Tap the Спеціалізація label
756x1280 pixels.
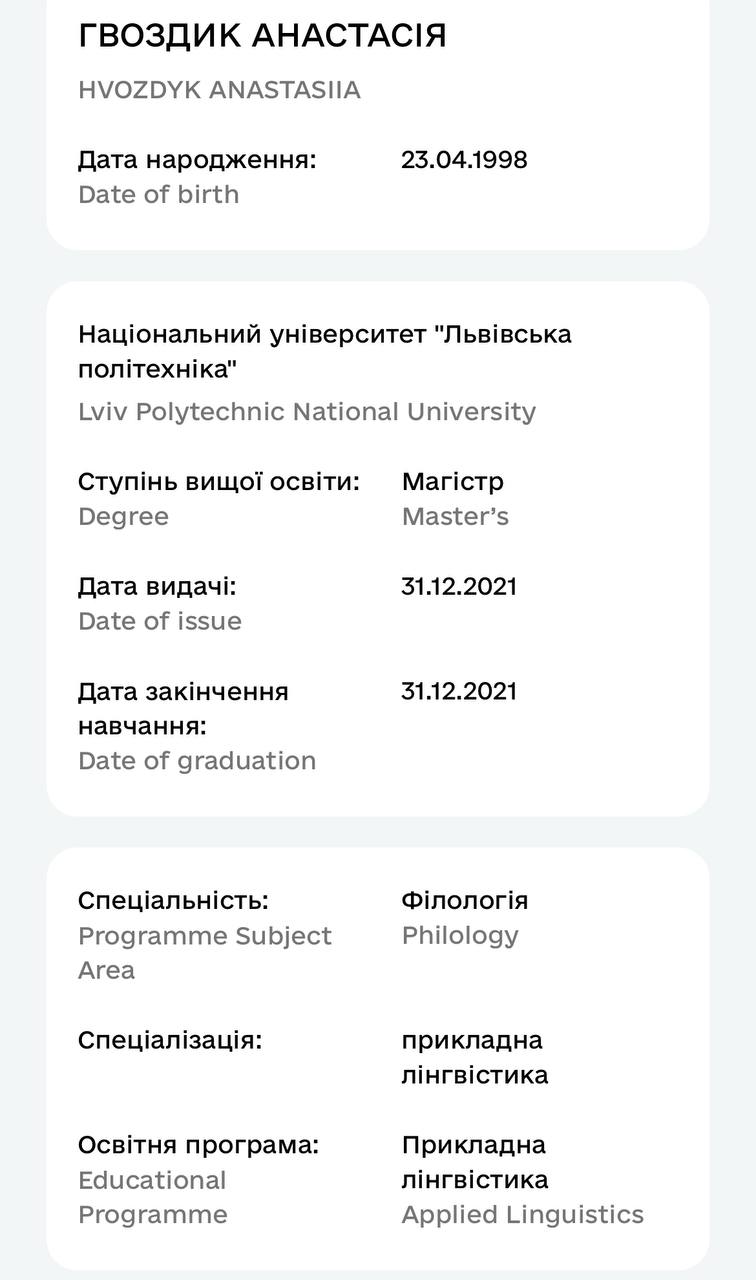(170, 1040)
